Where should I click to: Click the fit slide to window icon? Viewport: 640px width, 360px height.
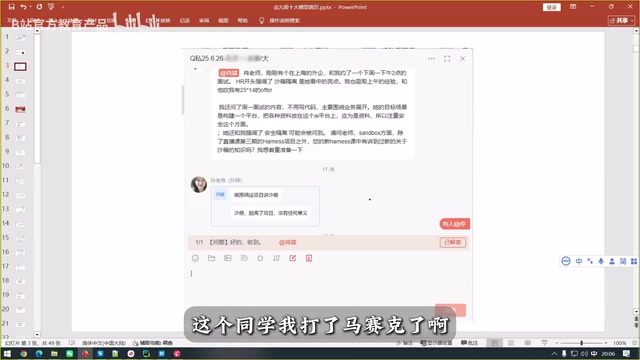pos(634,343)
